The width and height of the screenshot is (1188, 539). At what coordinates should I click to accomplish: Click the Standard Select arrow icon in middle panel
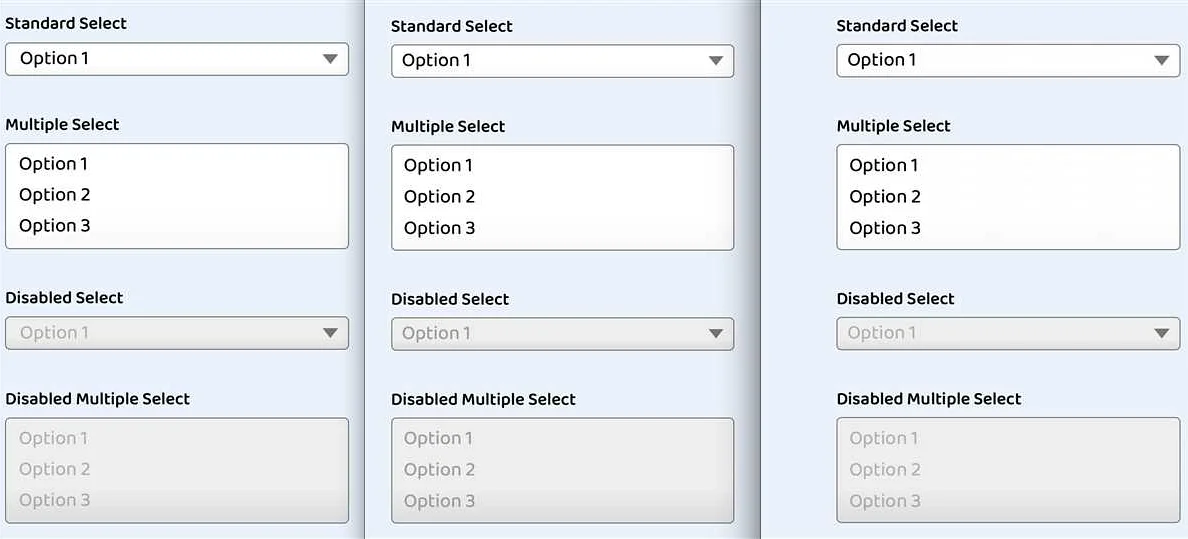click(716, 61)
